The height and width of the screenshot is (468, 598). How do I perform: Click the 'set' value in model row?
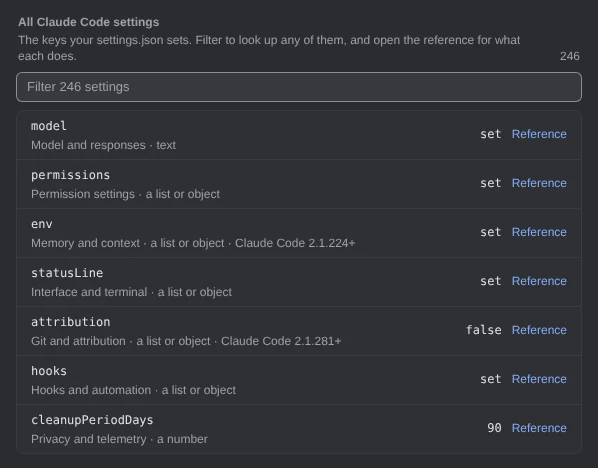pyautogui.click(x=490, y=134)
